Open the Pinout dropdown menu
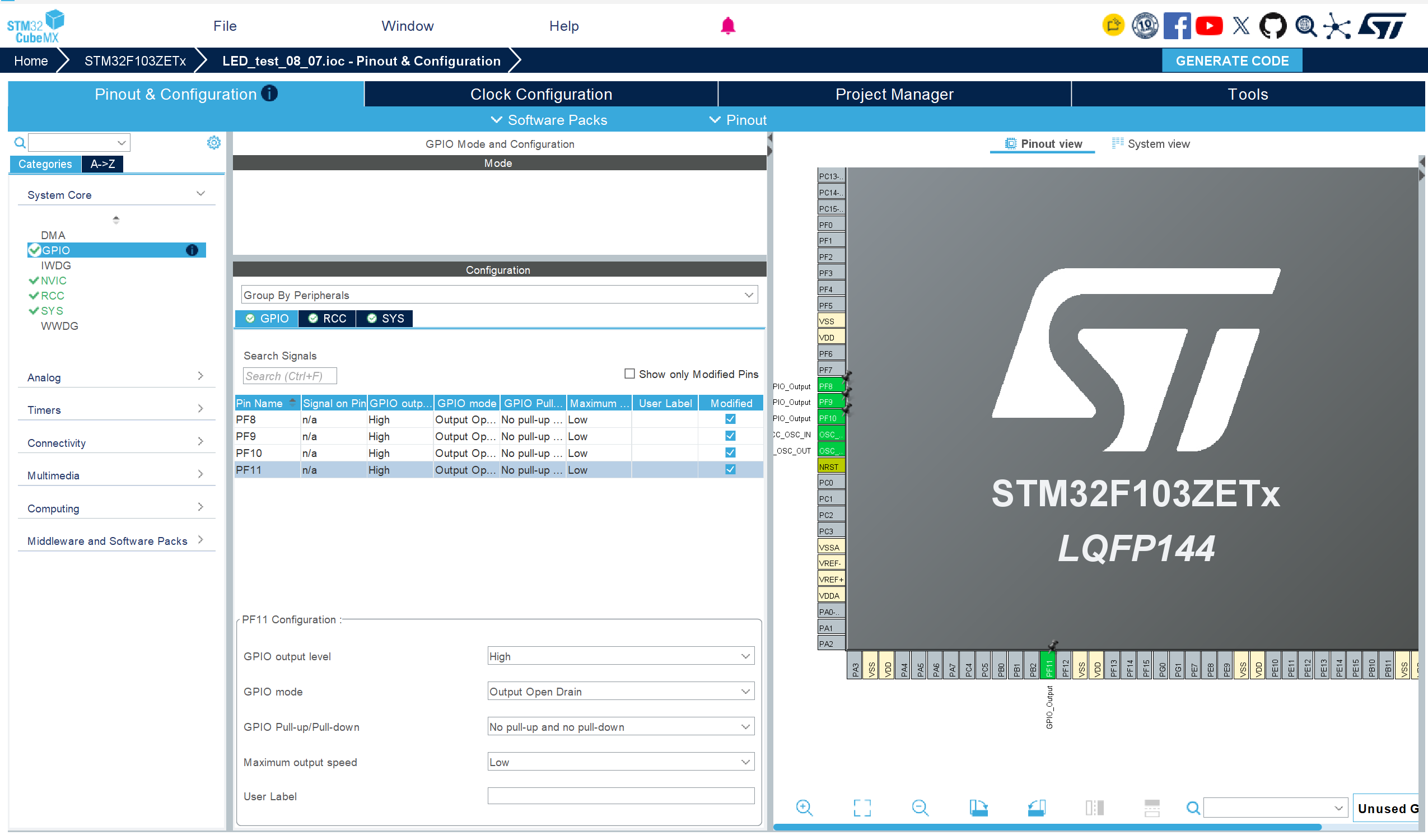Image resolution: width=1428 pixels, height=840 pixels. tap(738, 120)
